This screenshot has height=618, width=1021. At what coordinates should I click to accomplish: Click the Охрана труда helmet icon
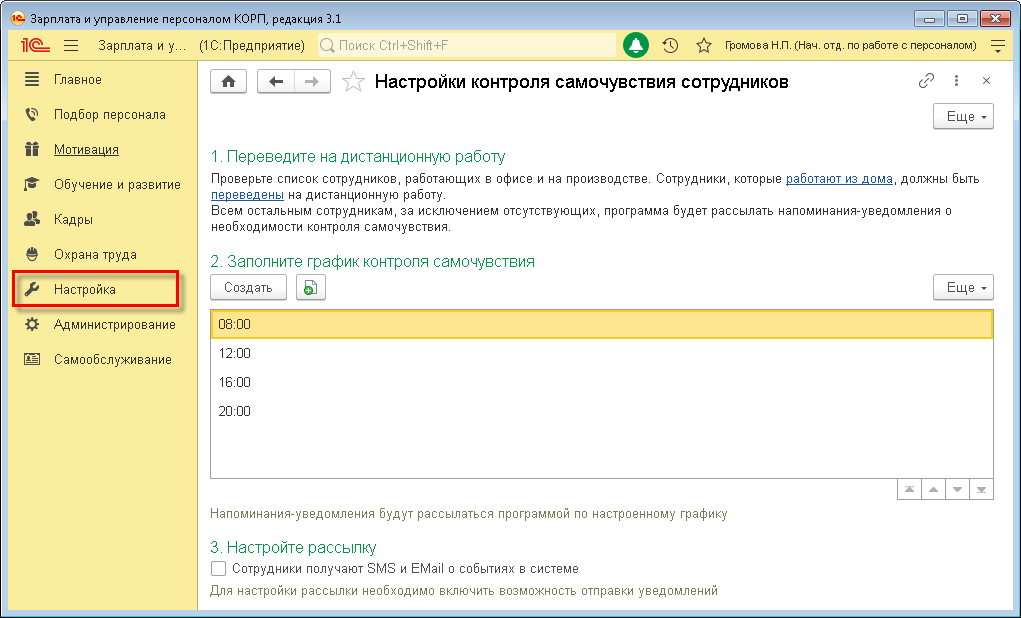click(x=32, y=254)
